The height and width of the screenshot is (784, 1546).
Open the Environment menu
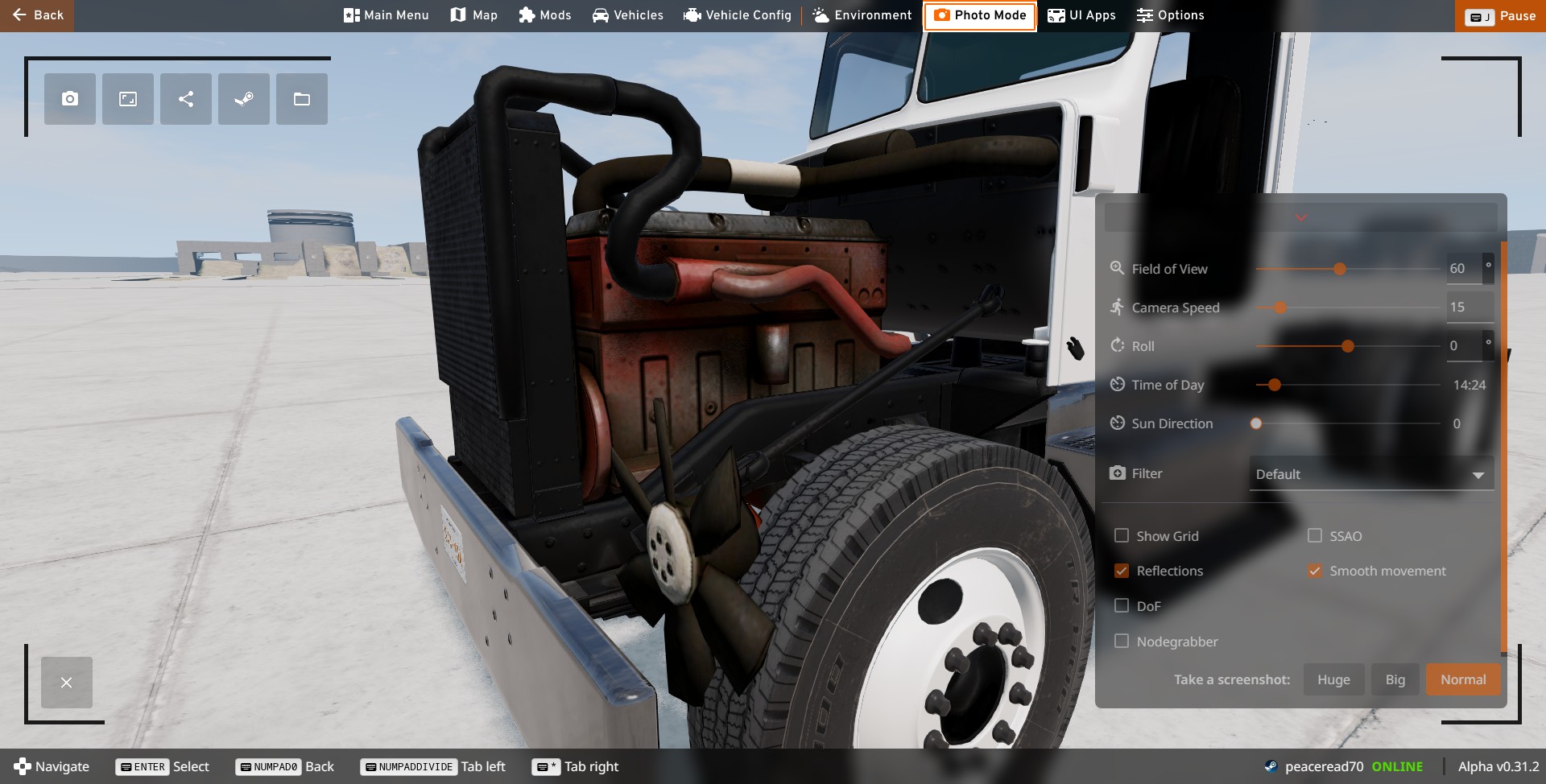(862, 15)
